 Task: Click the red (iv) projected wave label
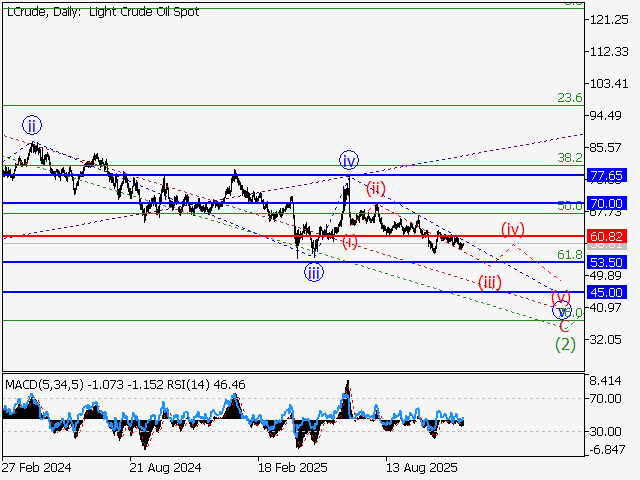(513, 228)
